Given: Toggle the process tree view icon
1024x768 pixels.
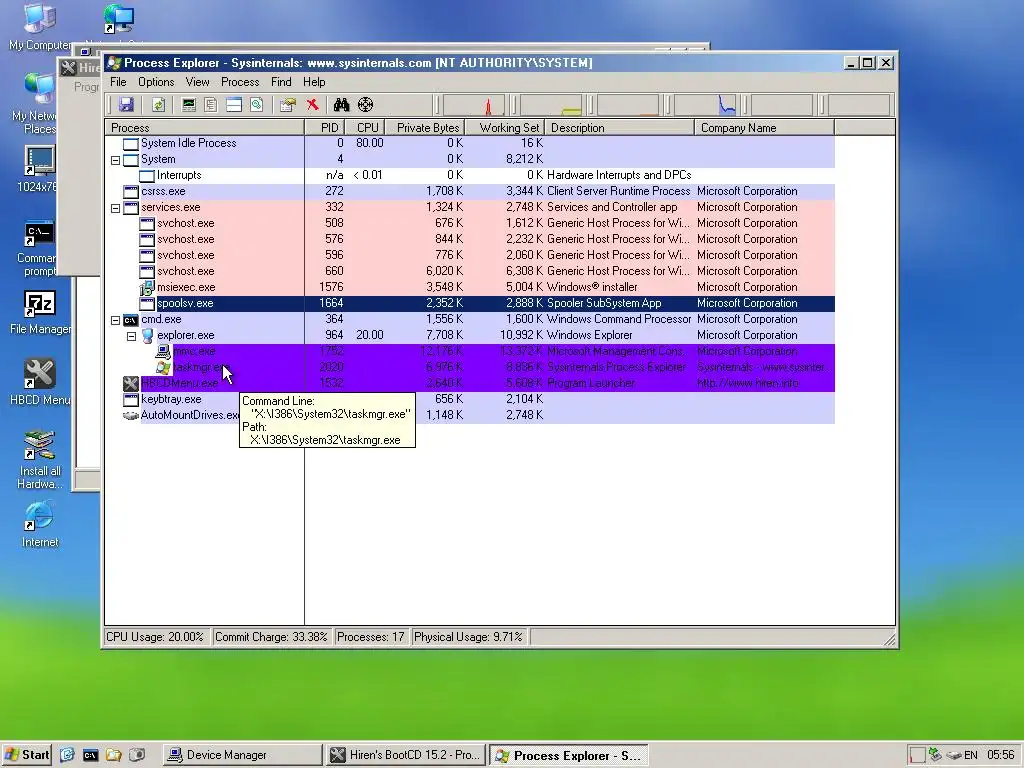Looking at the screenshot, I should (211, 104).
